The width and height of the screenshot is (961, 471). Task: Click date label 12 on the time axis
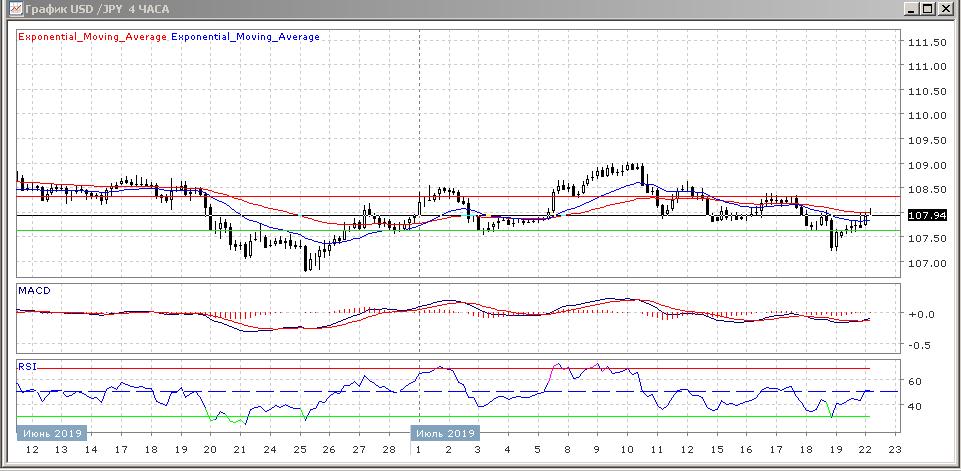[31, 450]
